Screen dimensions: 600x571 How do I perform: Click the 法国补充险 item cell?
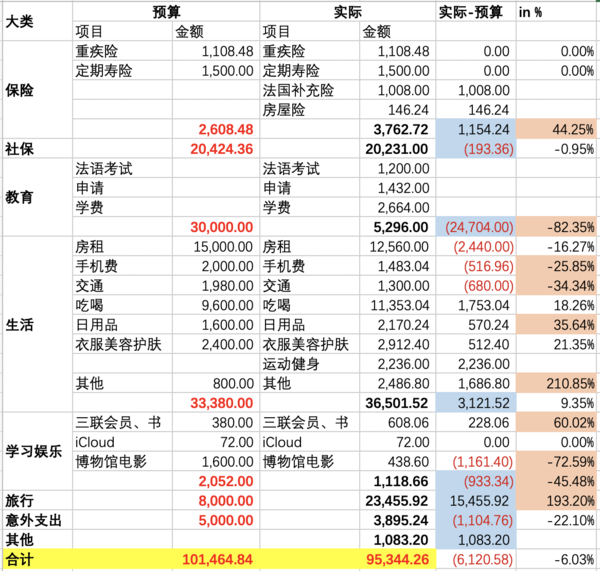coord(310,90)
